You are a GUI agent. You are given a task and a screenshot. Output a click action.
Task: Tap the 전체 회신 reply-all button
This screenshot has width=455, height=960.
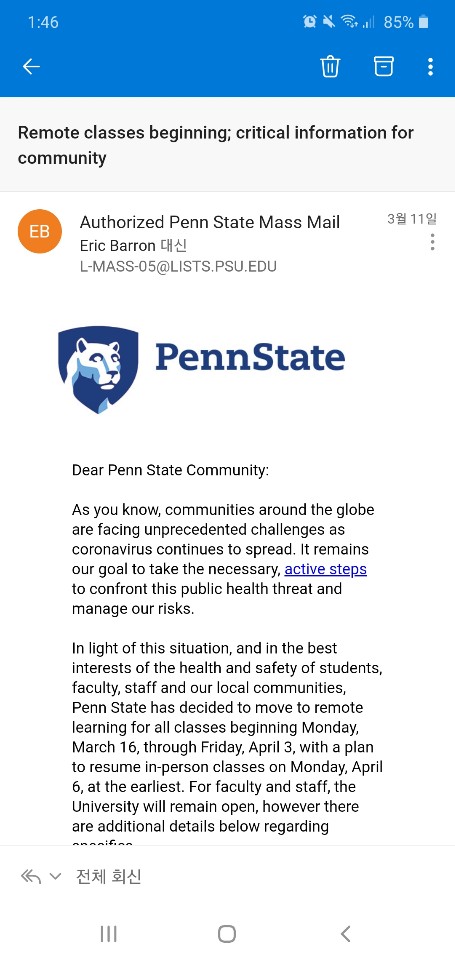[108, 877]
